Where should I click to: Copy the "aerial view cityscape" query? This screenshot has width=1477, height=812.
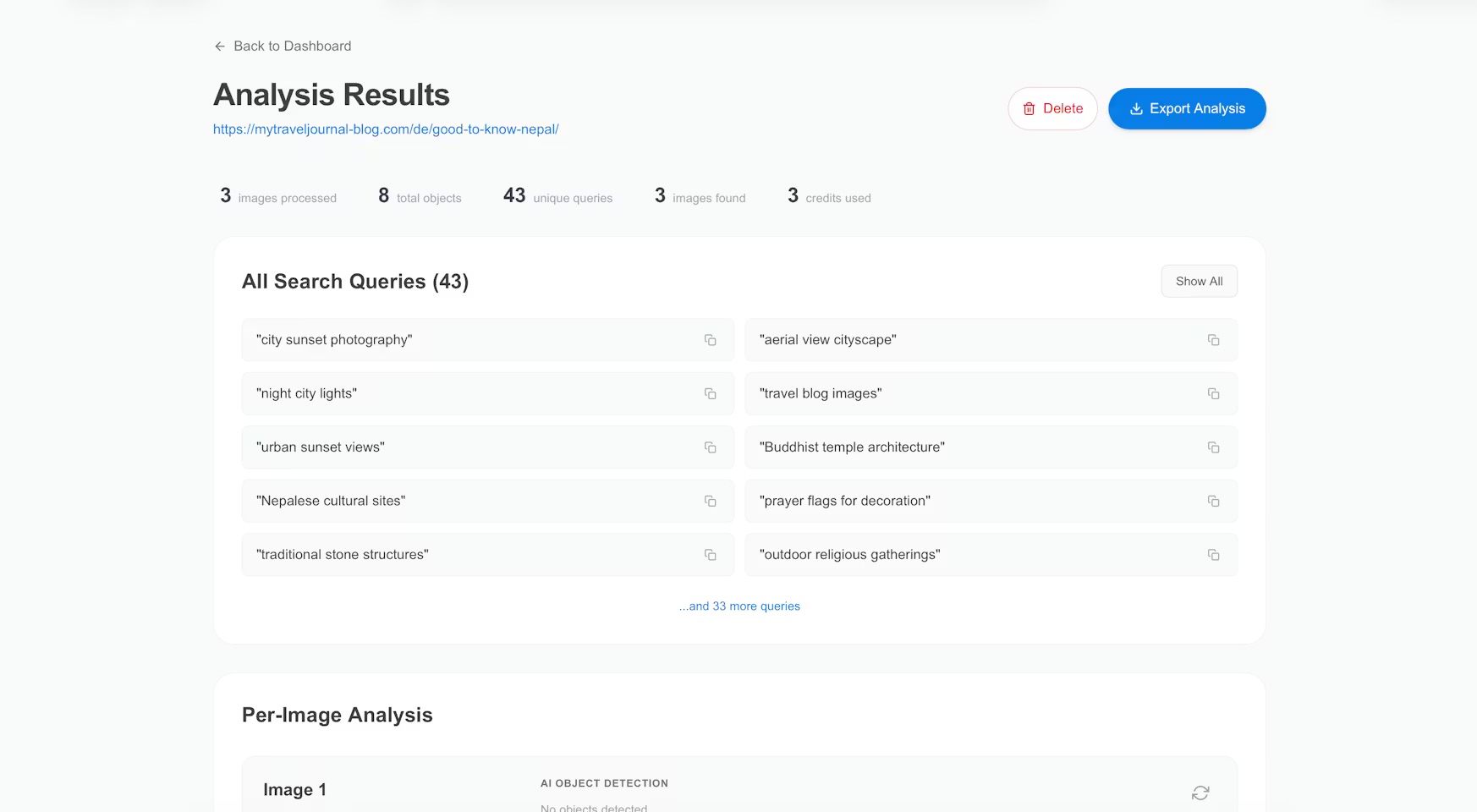(1213, 340)
